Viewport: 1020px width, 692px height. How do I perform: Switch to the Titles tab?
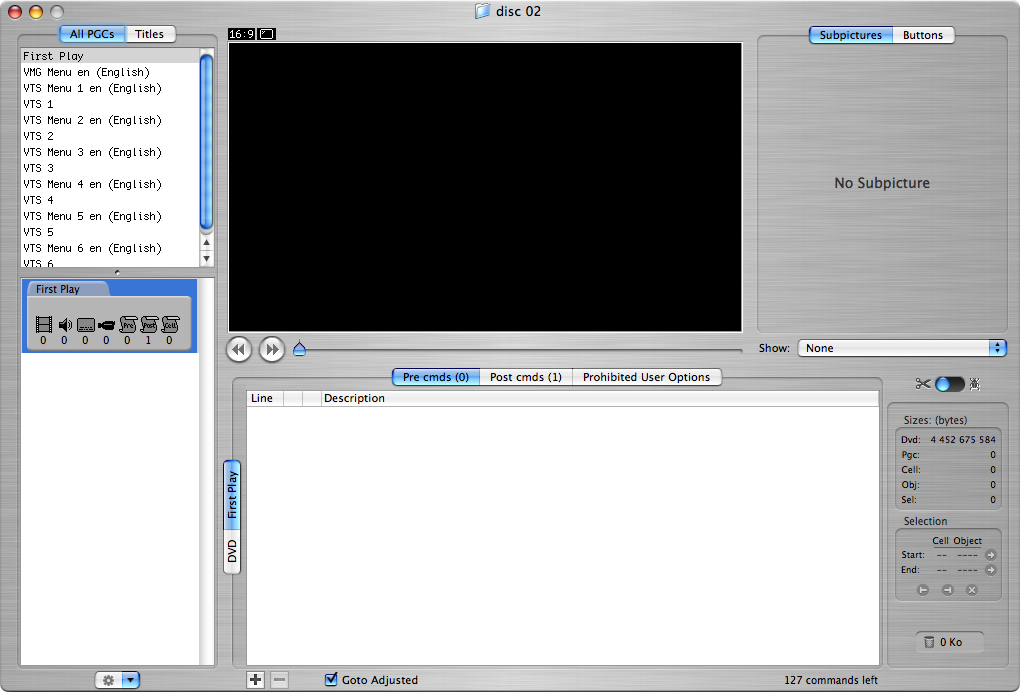[x=150, y=34]
